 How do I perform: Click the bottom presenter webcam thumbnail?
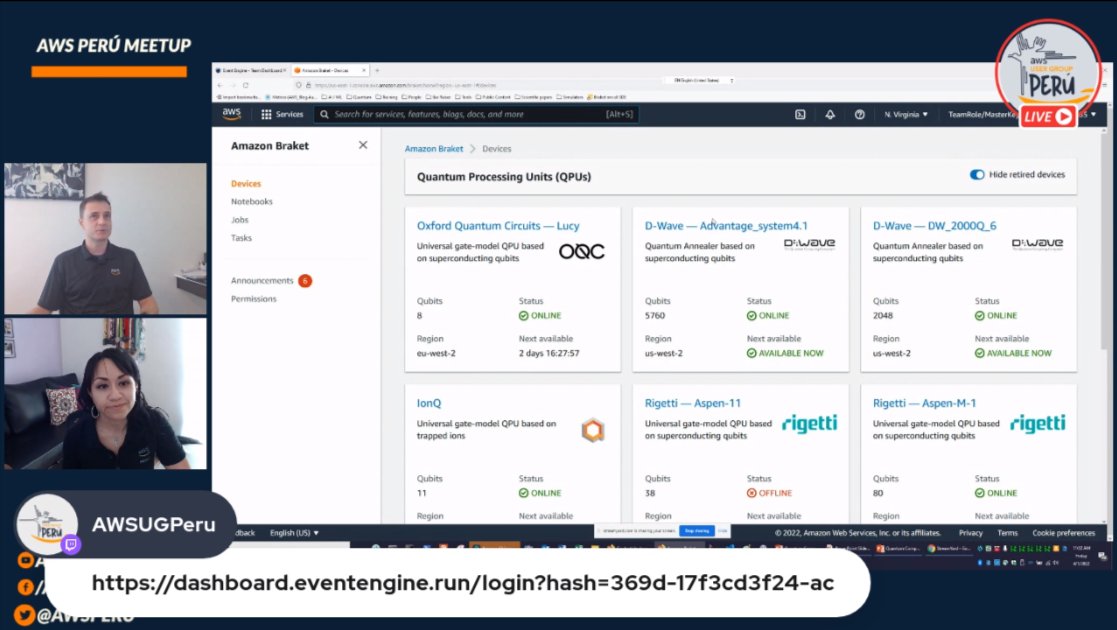point(105,393)
